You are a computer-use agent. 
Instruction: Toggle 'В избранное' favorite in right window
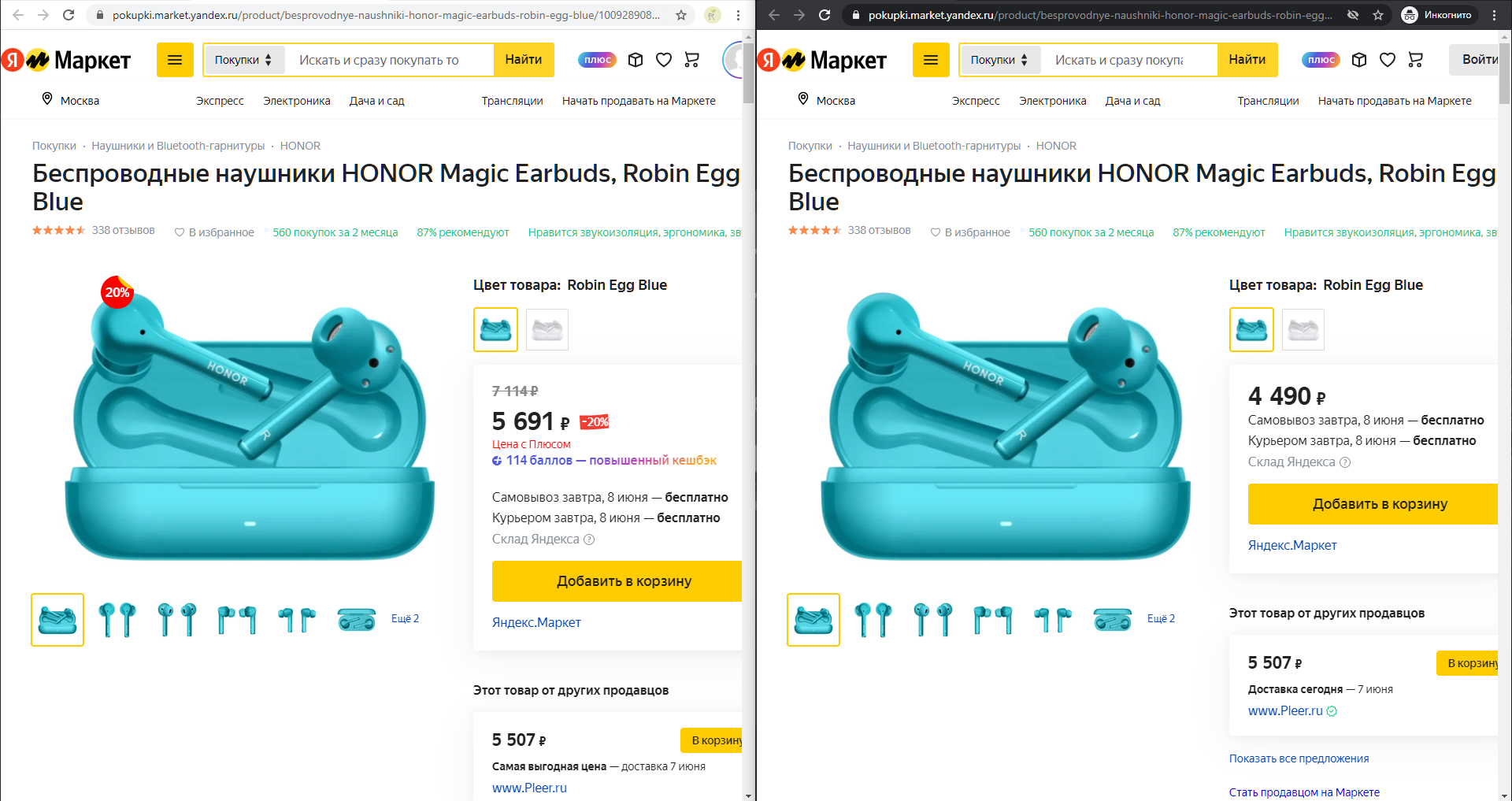970,232
